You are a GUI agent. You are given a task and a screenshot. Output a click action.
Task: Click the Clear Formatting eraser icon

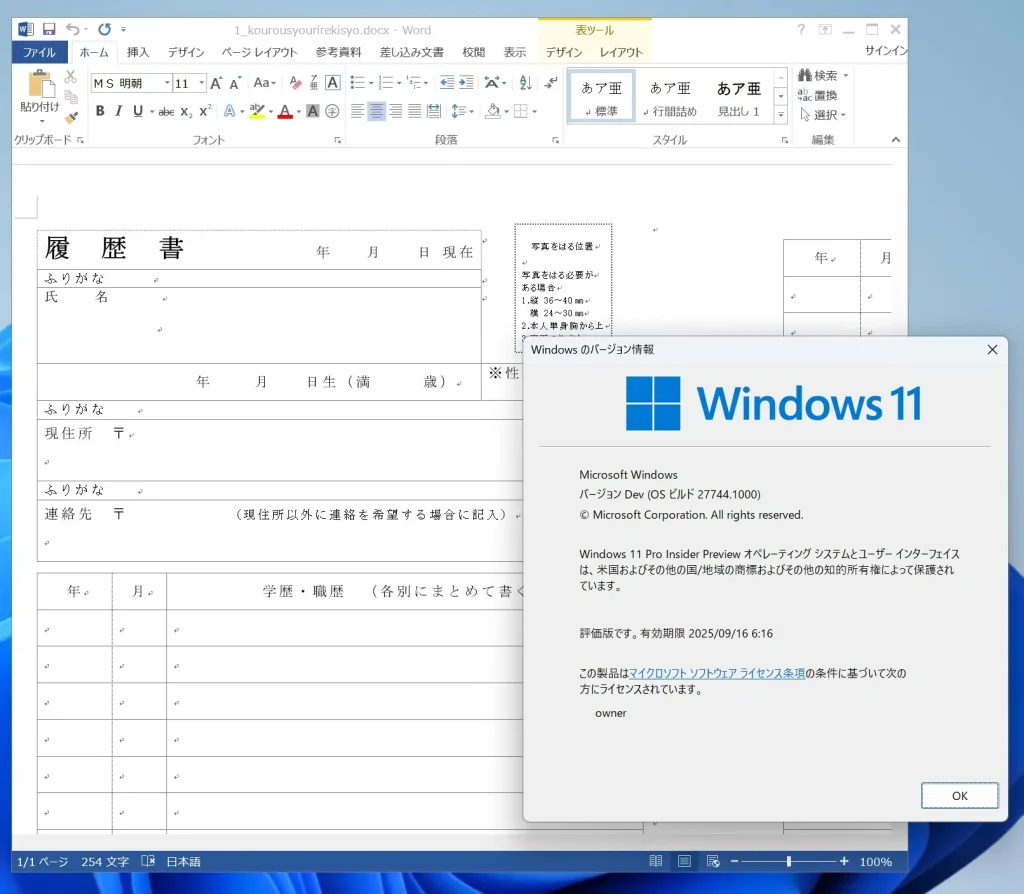295,83
